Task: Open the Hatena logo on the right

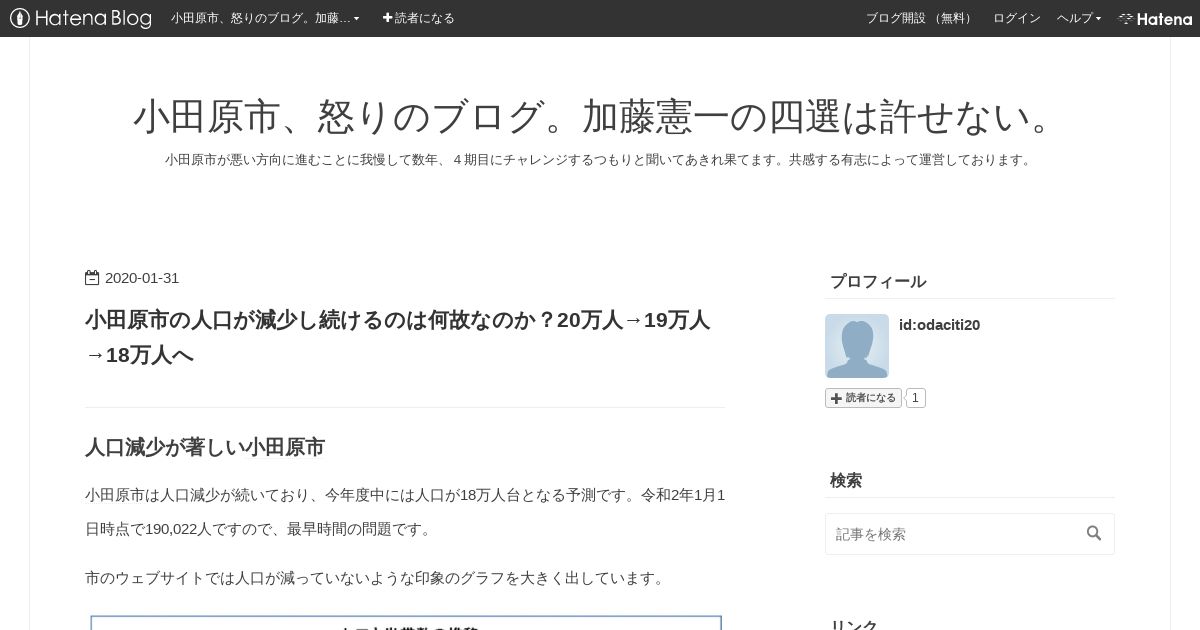Action: point(1155,18)
